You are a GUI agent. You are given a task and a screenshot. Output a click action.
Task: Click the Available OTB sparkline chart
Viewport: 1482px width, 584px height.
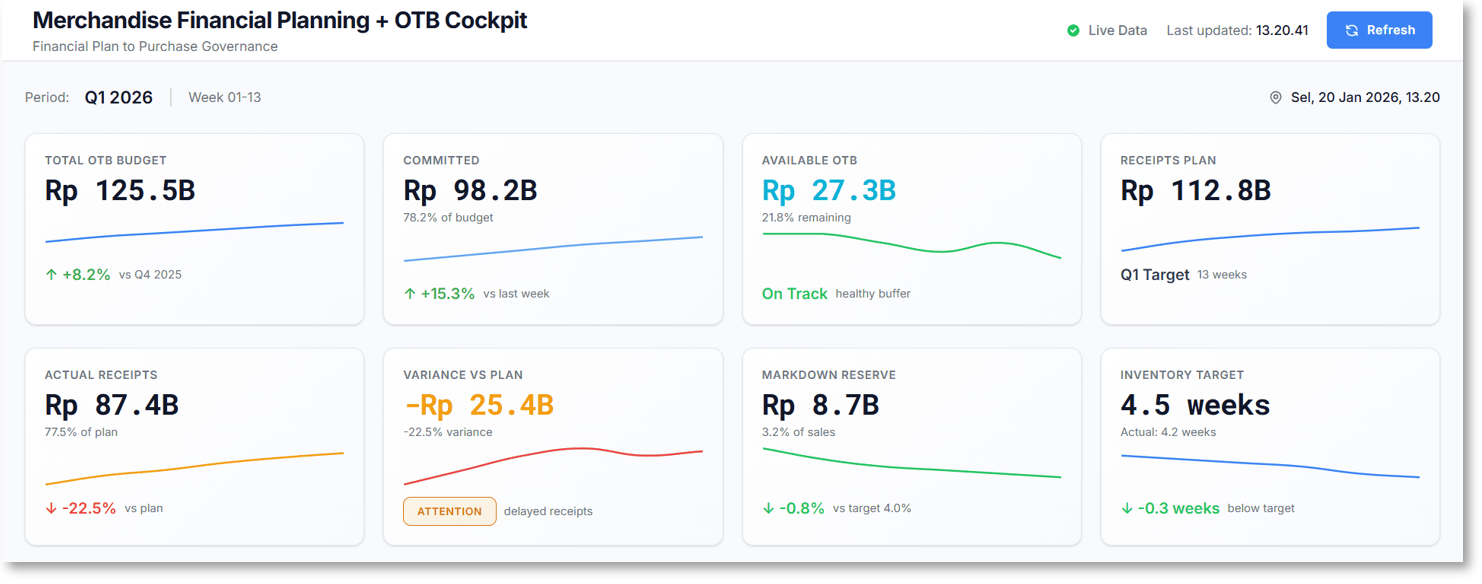tap(911, 244)
